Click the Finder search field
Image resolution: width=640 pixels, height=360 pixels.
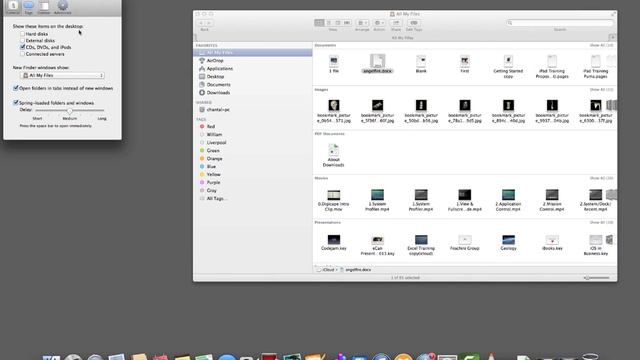(560, 23)
